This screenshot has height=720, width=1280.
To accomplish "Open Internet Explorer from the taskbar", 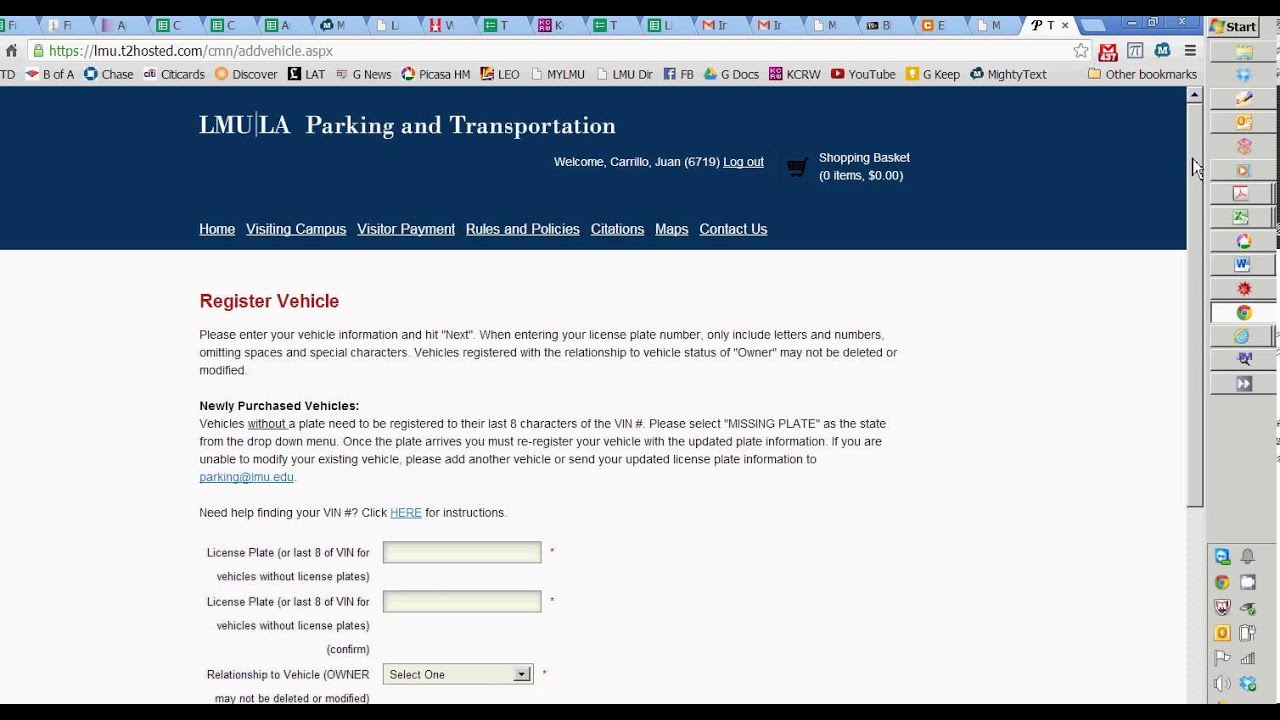I will point(1241,336).
